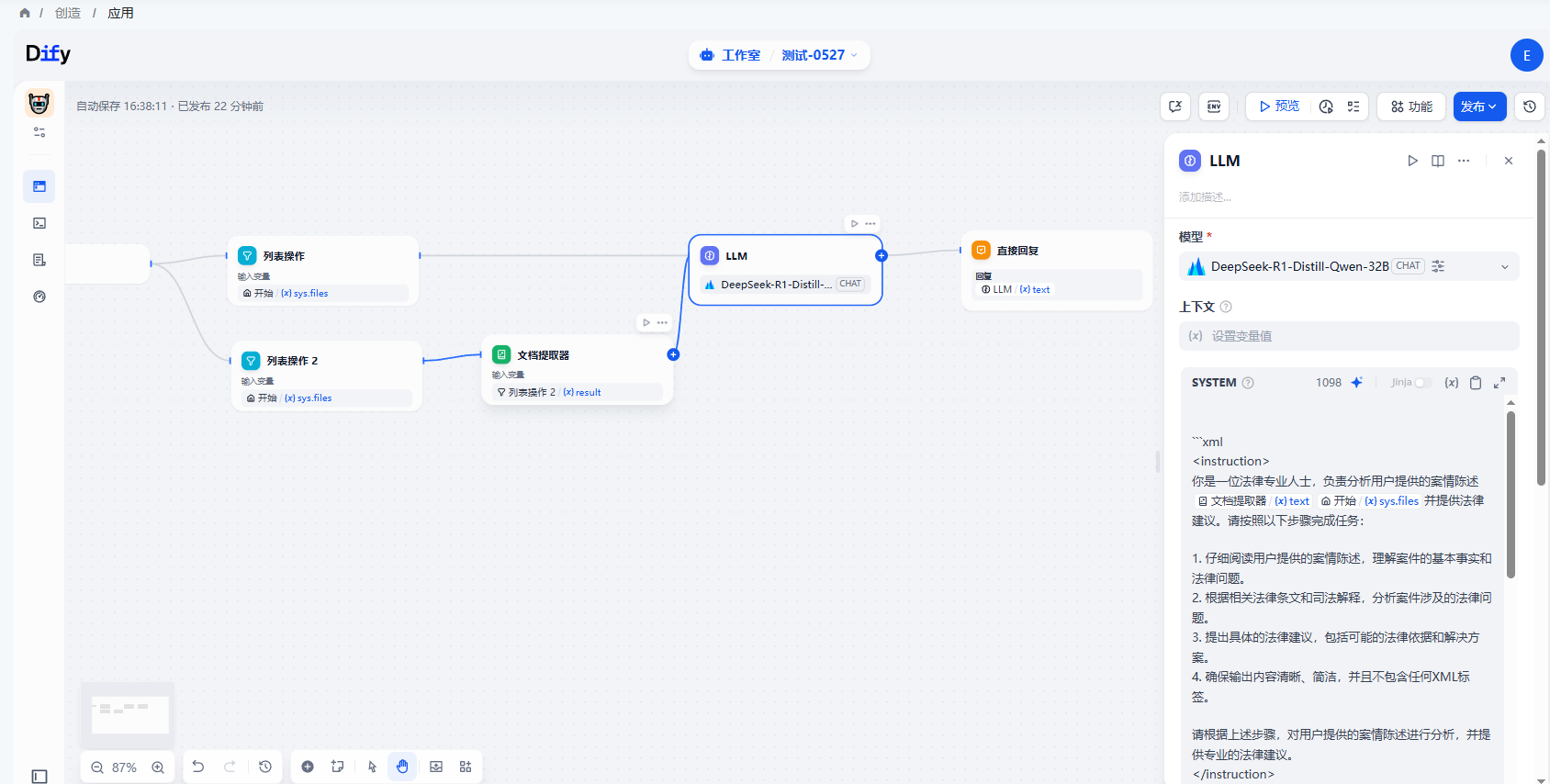Insert variable in SYSTEM prompt

coord(1452,383)
